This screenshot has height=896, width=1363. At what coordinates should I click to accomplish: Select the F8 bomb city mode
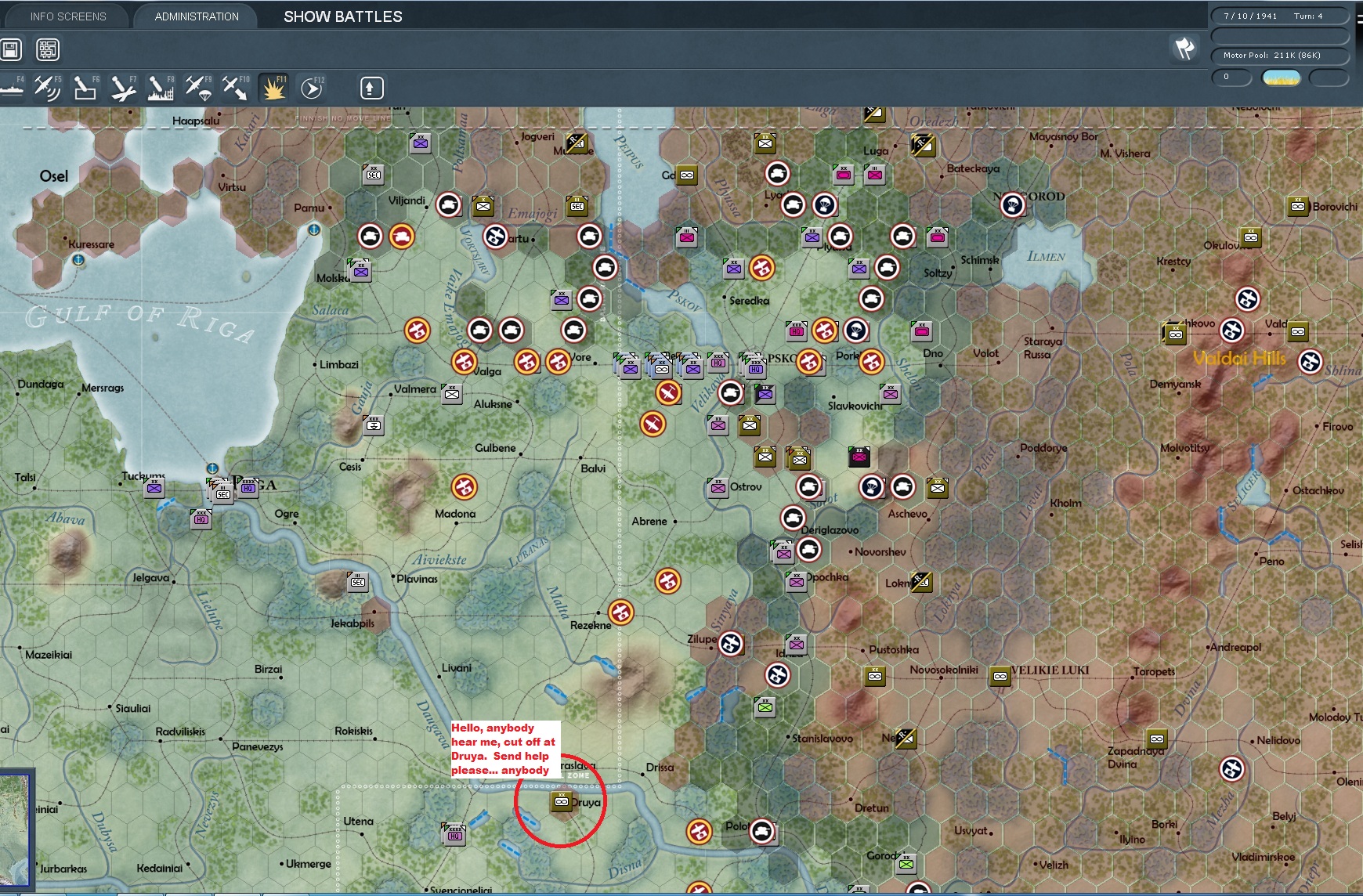point(161,88)
